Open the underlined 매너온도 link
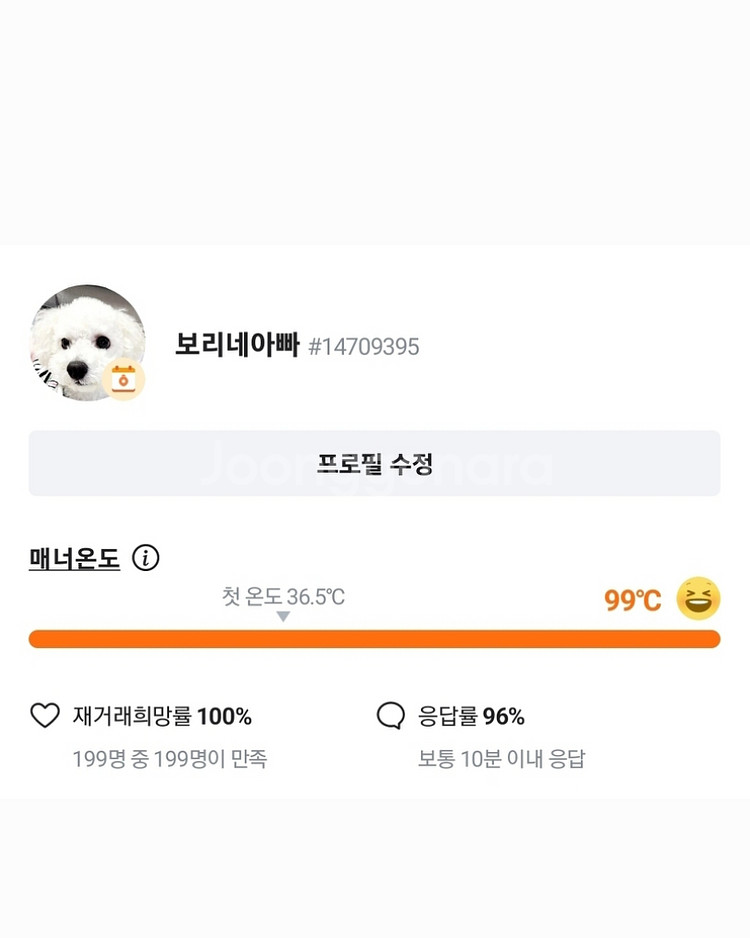The width and height of the screenshot is (750, 938). click(74, 558)
